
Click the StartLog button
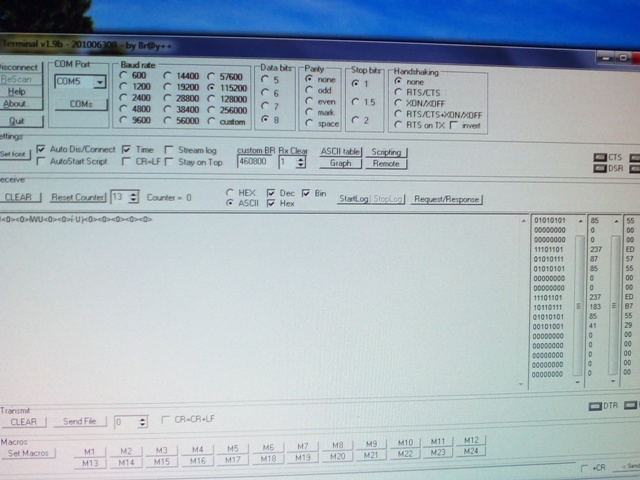pyautogui.click(x=353, y=199)
